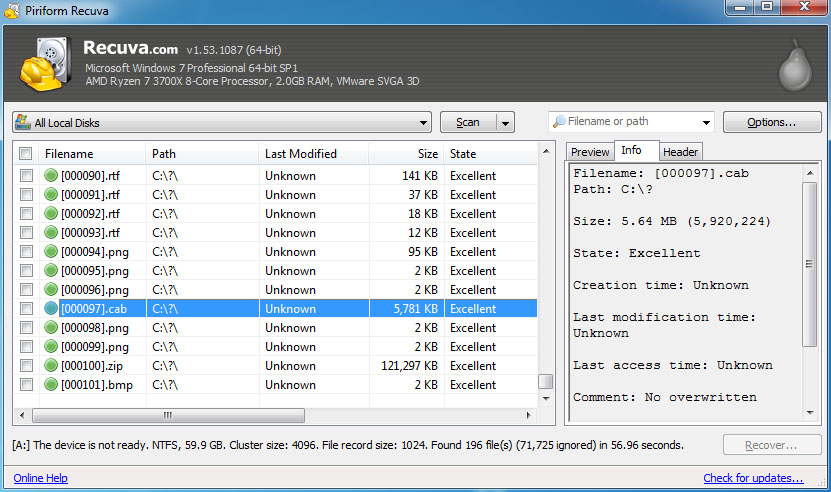Click the green status dot for [000091].rtf
Viewport: 831px width, 492px height.
pyautogui.click(x=51, y=194)
